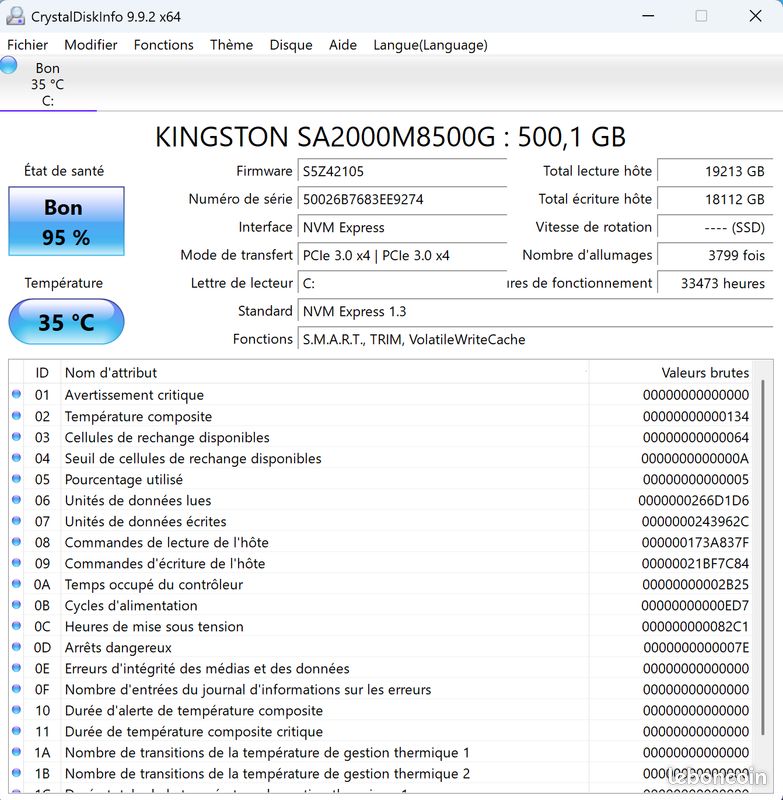Screen dimensions: 783x800
Task: Click the Firmware field S5Z42105
Action: pos(402,171)
